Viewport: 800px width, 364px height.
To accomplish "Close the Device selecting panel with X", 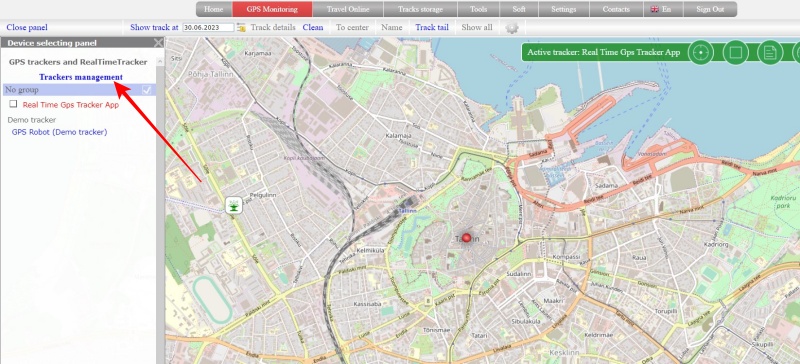I will point(159,43).
